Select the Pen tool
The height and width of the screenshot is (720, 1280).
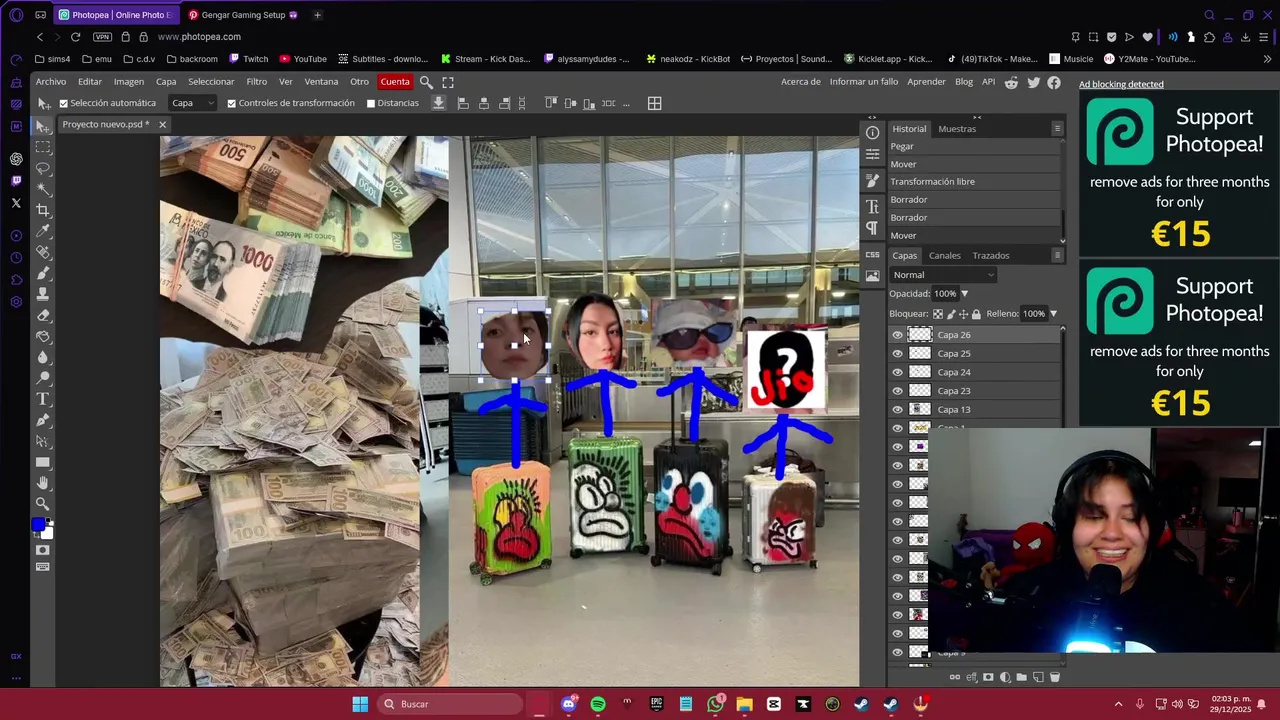tap(43, 420)
